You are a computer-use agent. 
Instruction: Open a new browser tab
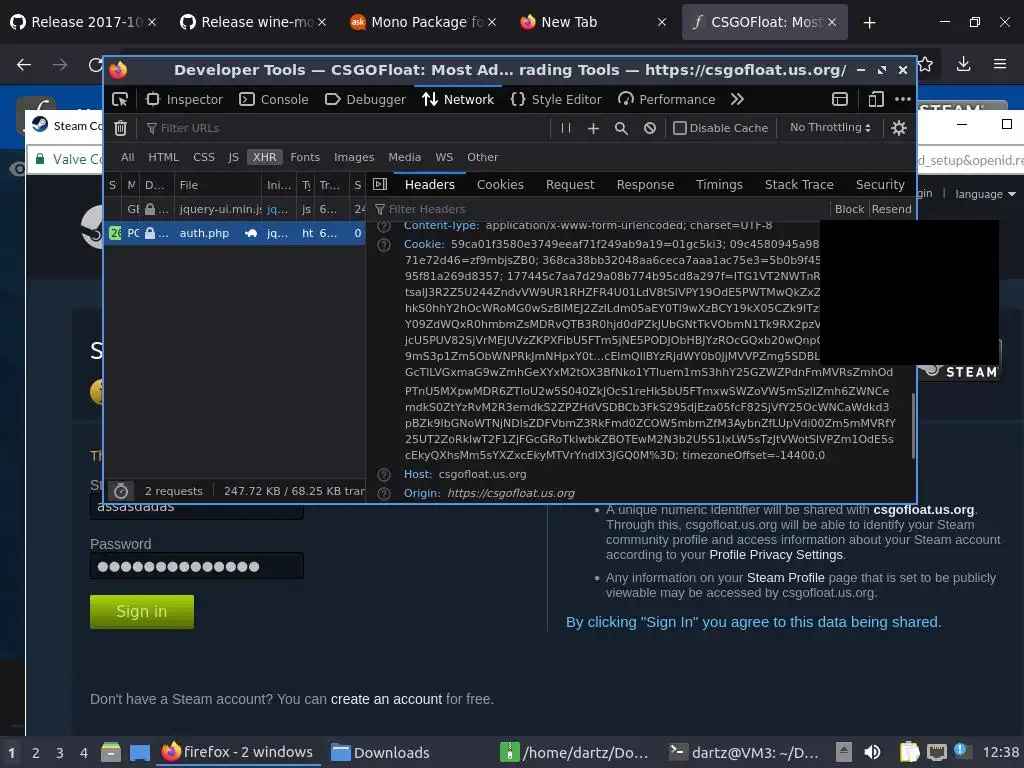(869, 23)
